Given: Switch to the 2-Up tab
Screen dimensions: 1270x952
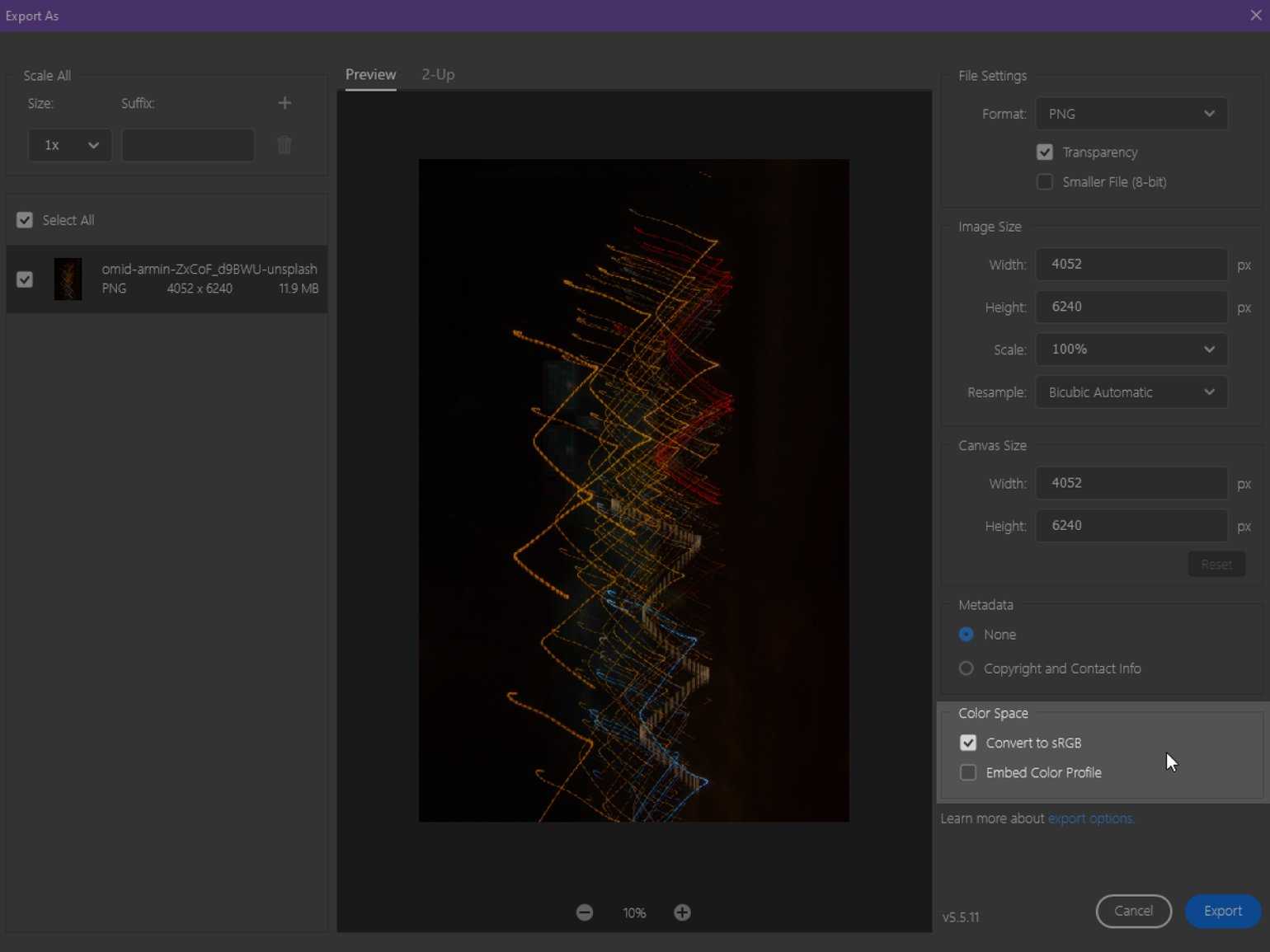Looking at the screenshot, I should 438,74.
